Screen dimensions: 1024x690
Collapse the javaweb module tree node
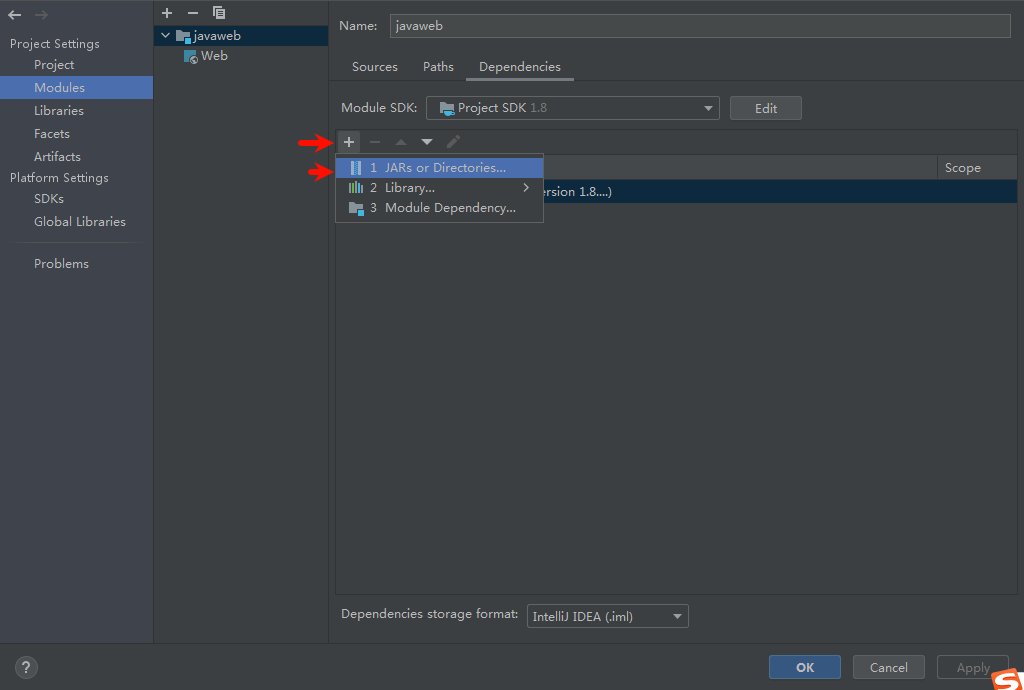click(x=165, y=36)
